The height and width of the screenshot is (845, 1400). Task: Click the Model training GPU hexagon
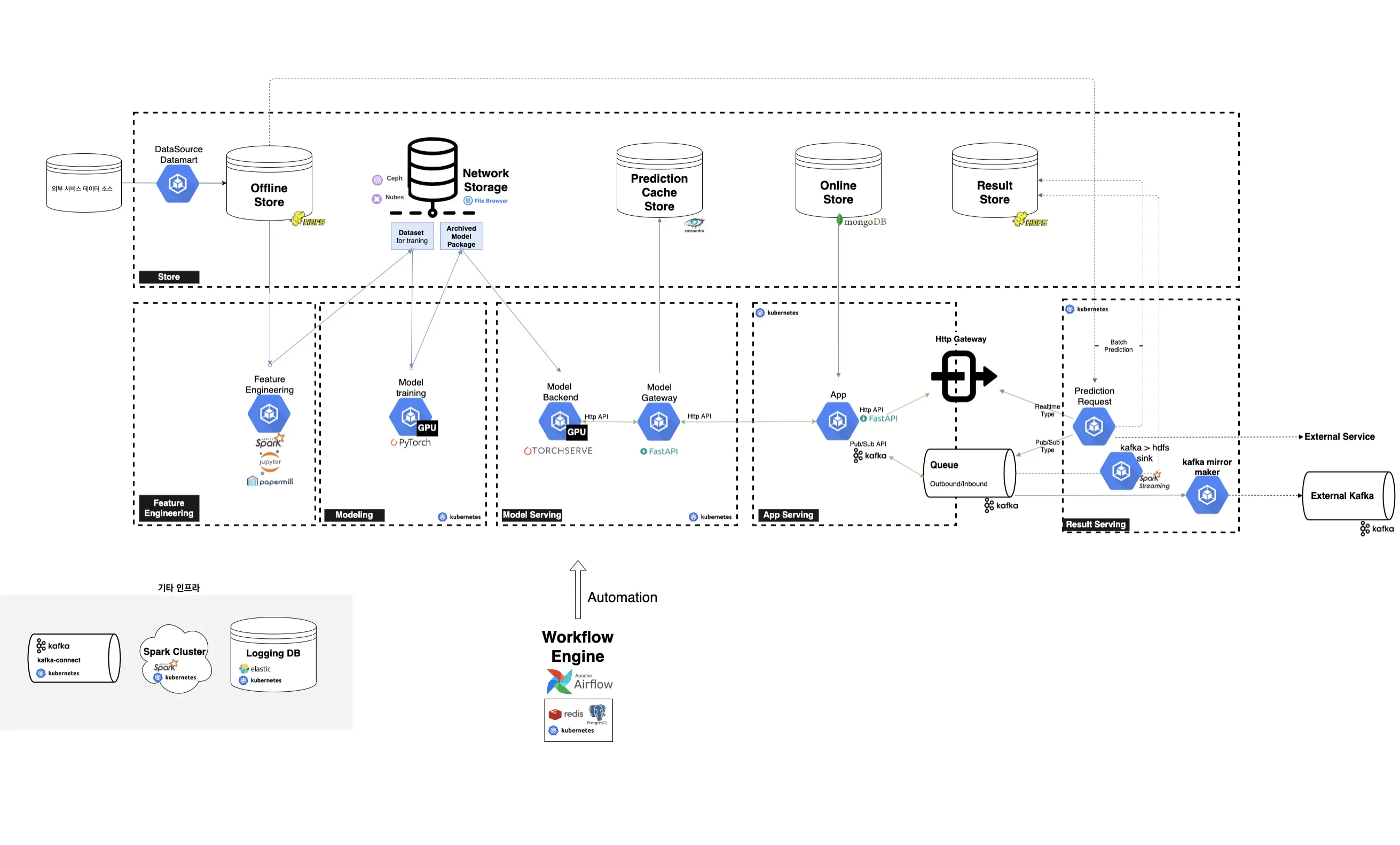(x=410, y=417)
